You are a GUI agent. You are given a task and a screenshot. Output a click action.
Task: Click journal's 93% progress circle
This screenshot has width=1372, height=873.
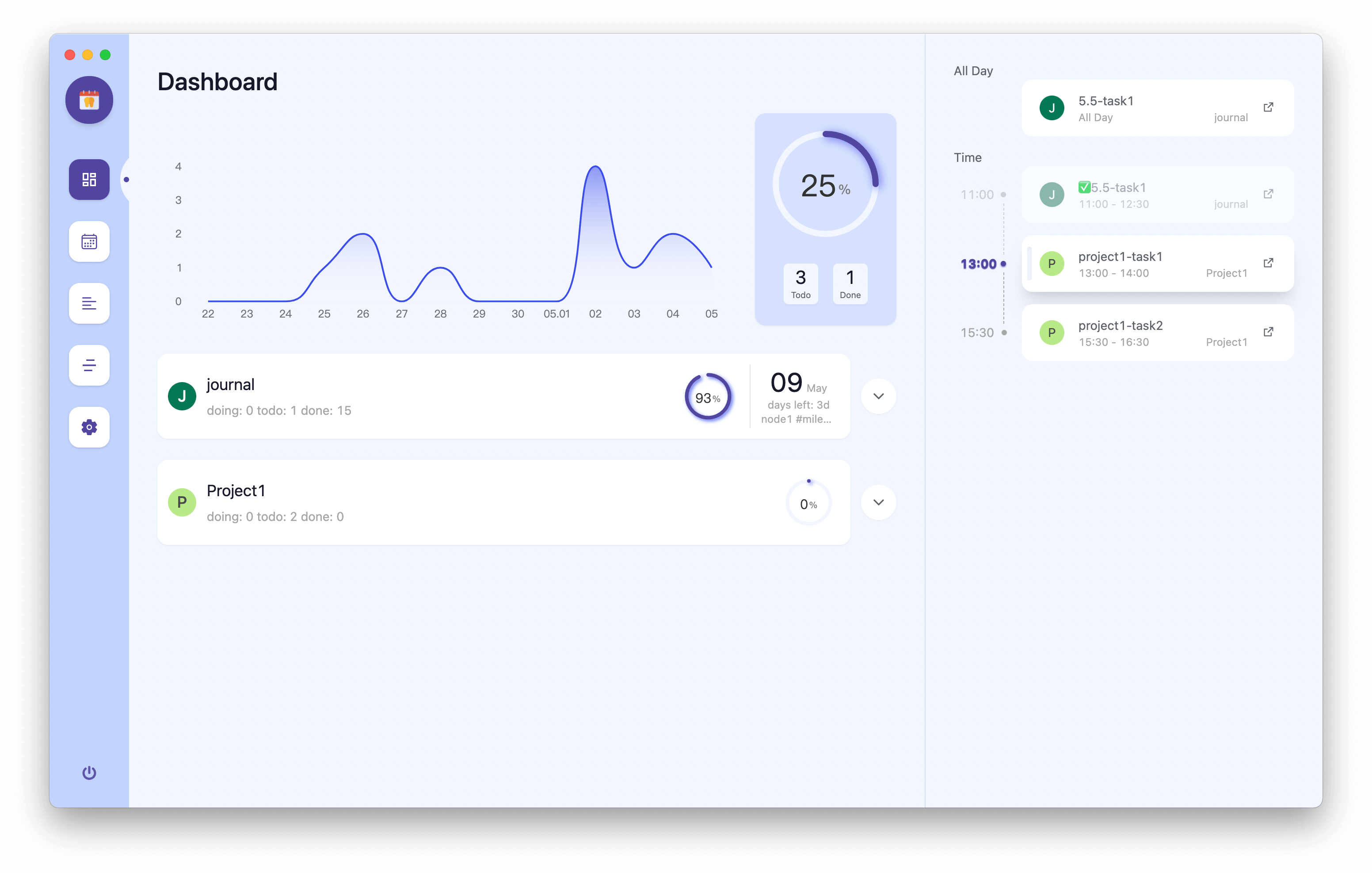click(708, 397)
